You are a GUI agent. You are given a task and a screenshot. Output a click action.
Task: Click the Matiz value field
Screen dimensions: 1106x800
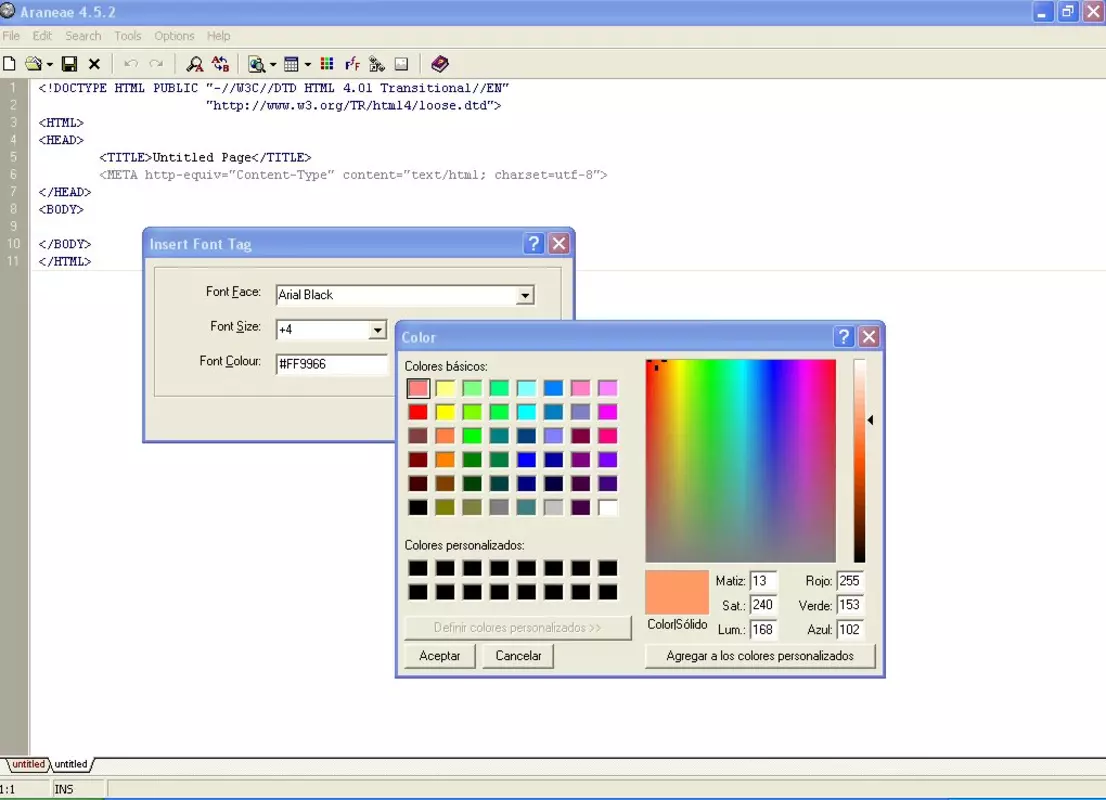[x=763, y=581]
